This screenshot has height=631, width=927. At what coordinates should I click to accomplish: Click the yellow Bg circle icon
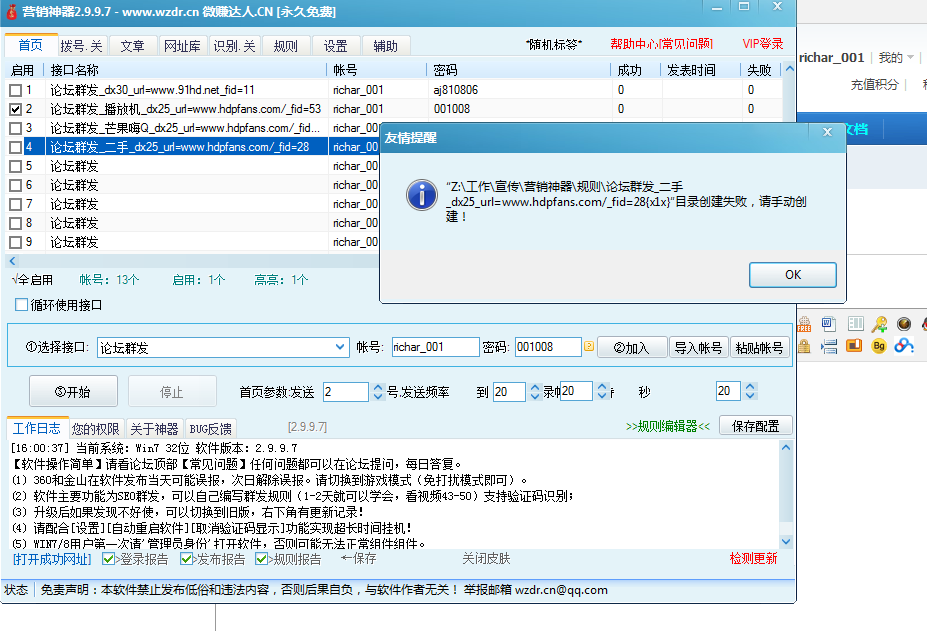[879, 346]
